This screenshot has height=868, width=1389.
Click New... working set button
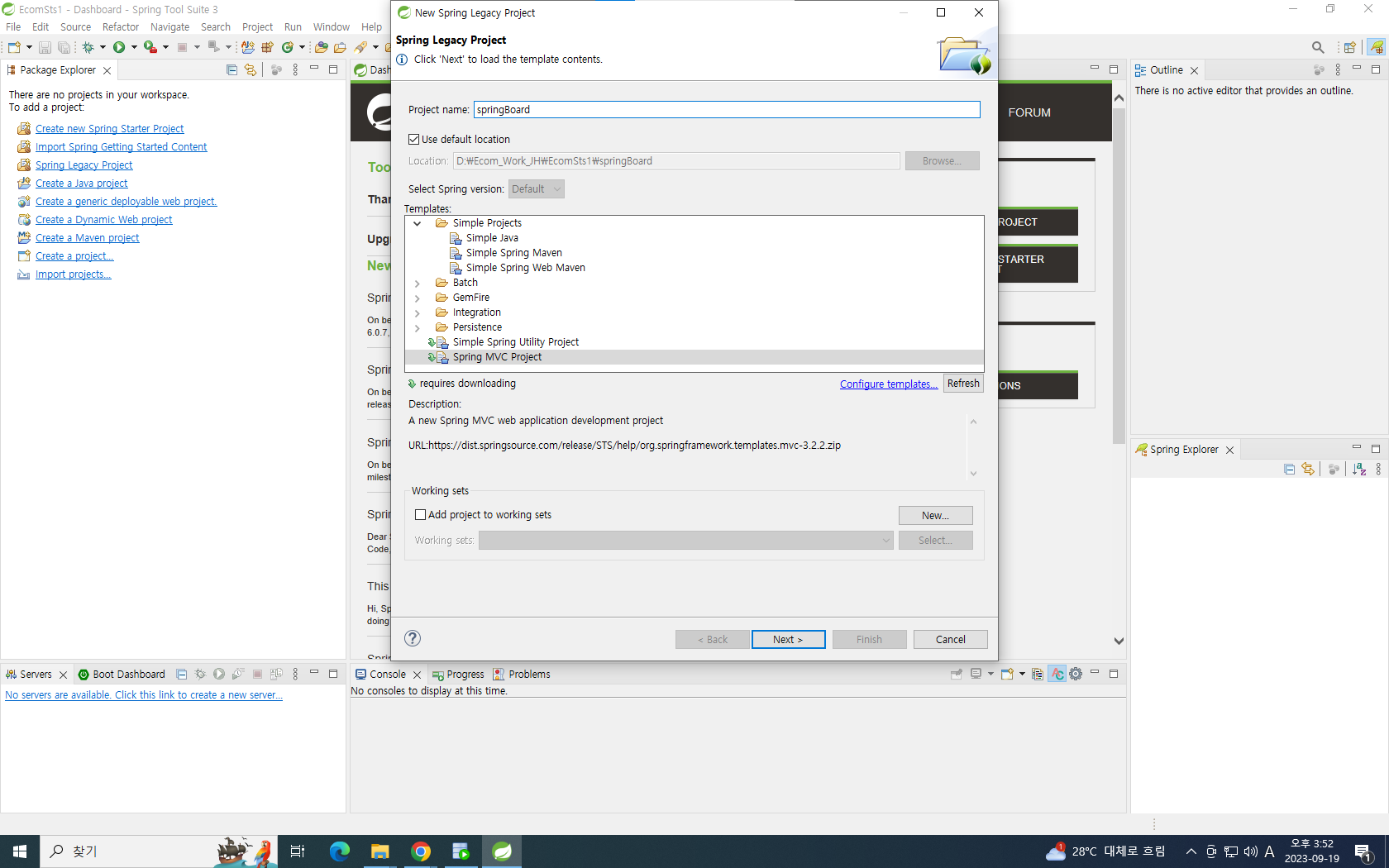point(935,515)
